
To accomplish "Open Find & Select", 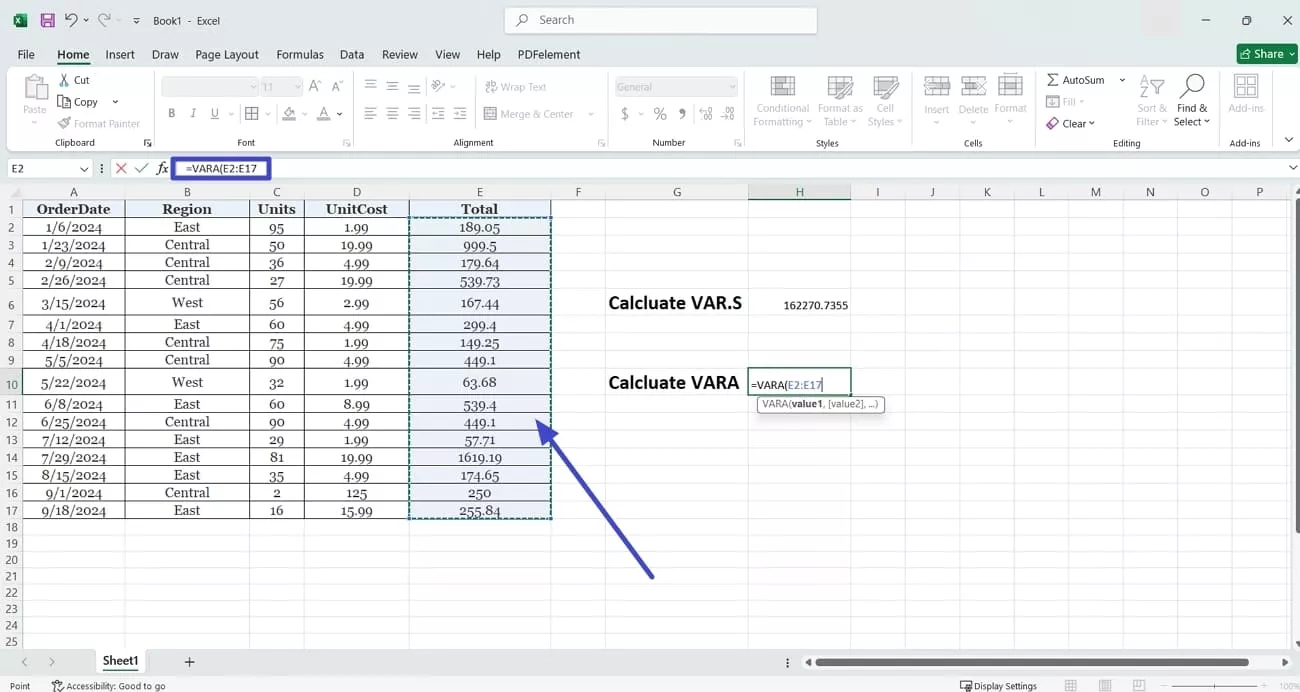I will point(1191,100).
